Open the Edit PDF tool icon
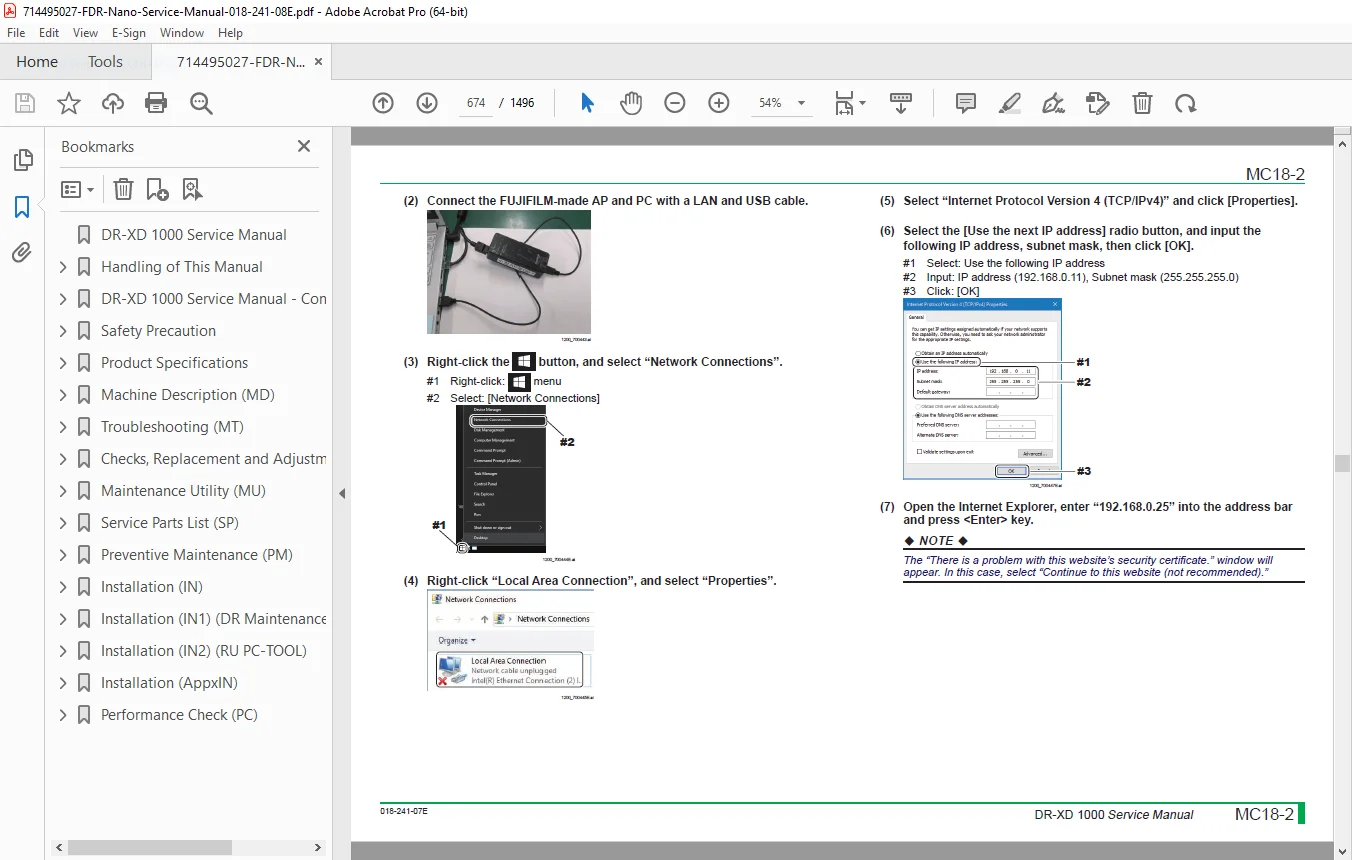Image resolution: width=1352 pixels, height=860 pixels. pyautogui.click(x=1098, y=103)
